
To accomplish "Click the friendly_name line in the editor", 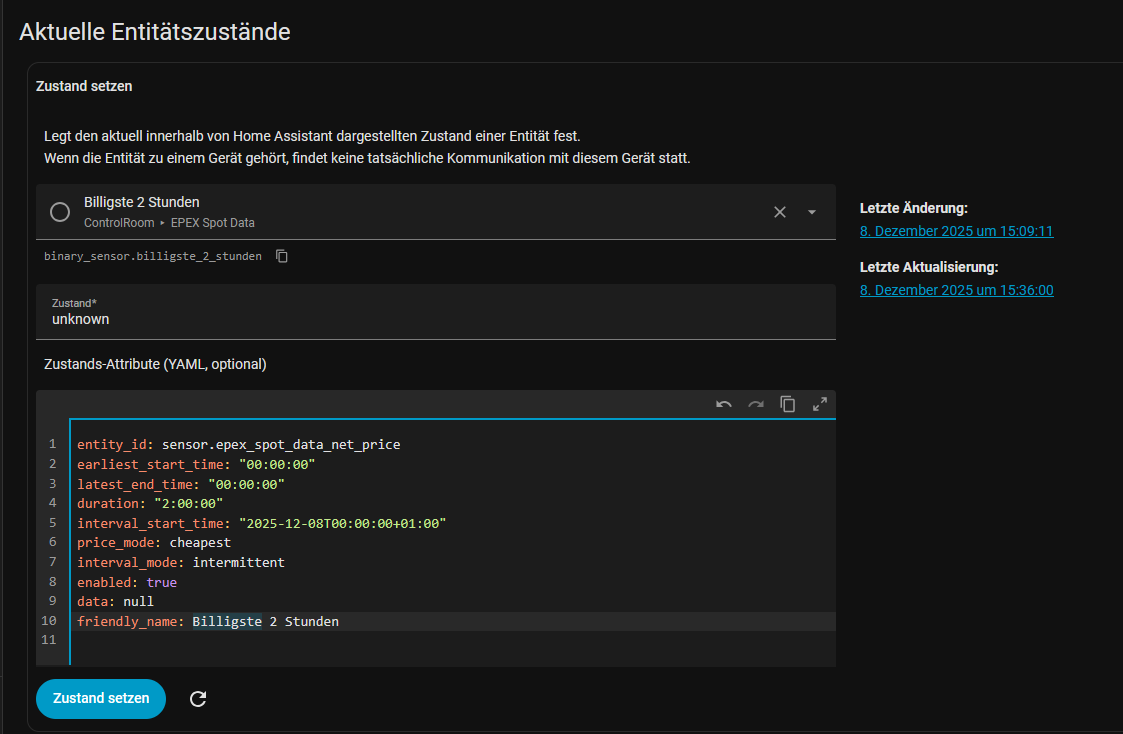I will 208,622.
